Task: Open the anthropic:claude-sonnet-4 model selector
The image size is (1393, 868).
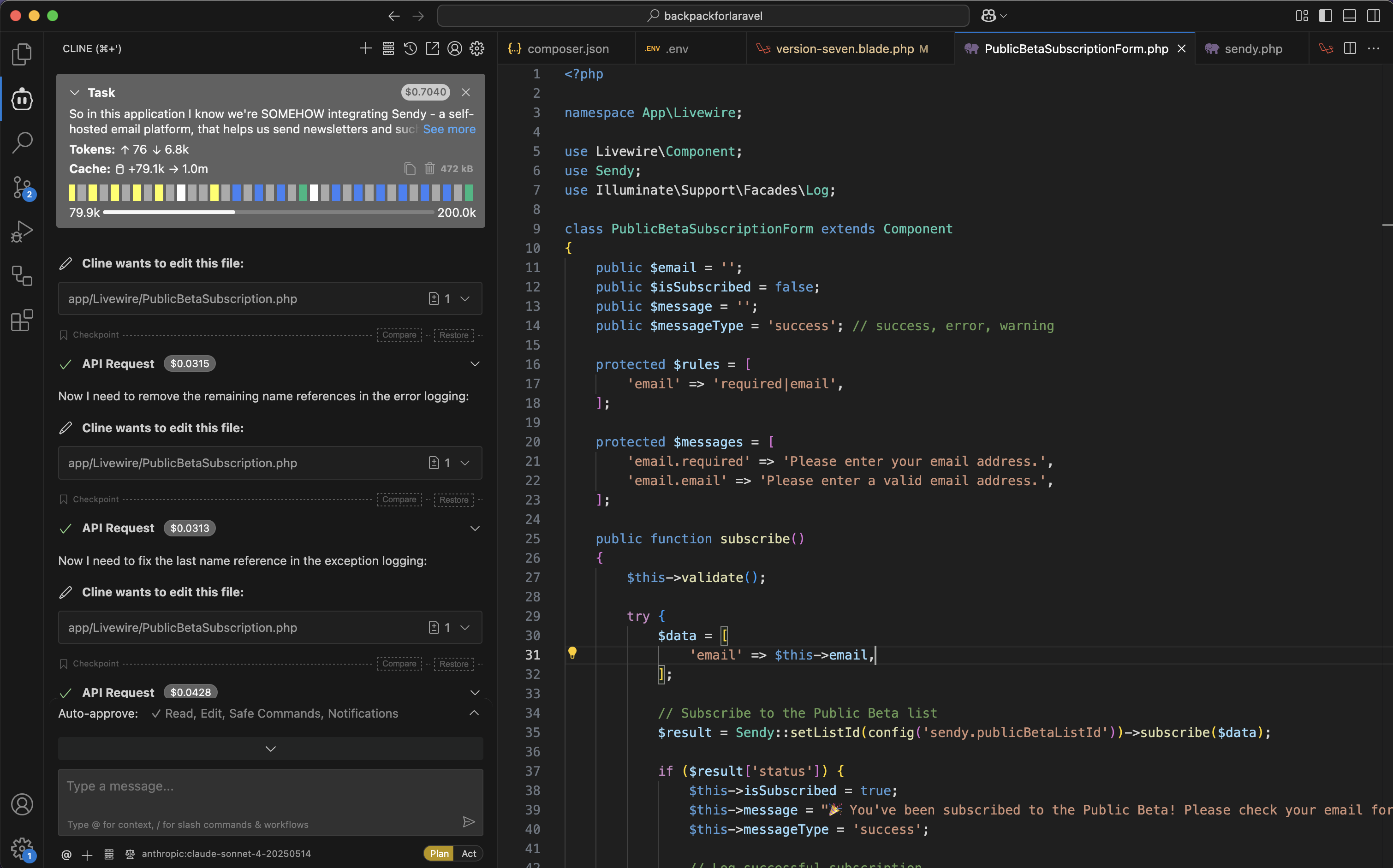Action: coord(226,854)
